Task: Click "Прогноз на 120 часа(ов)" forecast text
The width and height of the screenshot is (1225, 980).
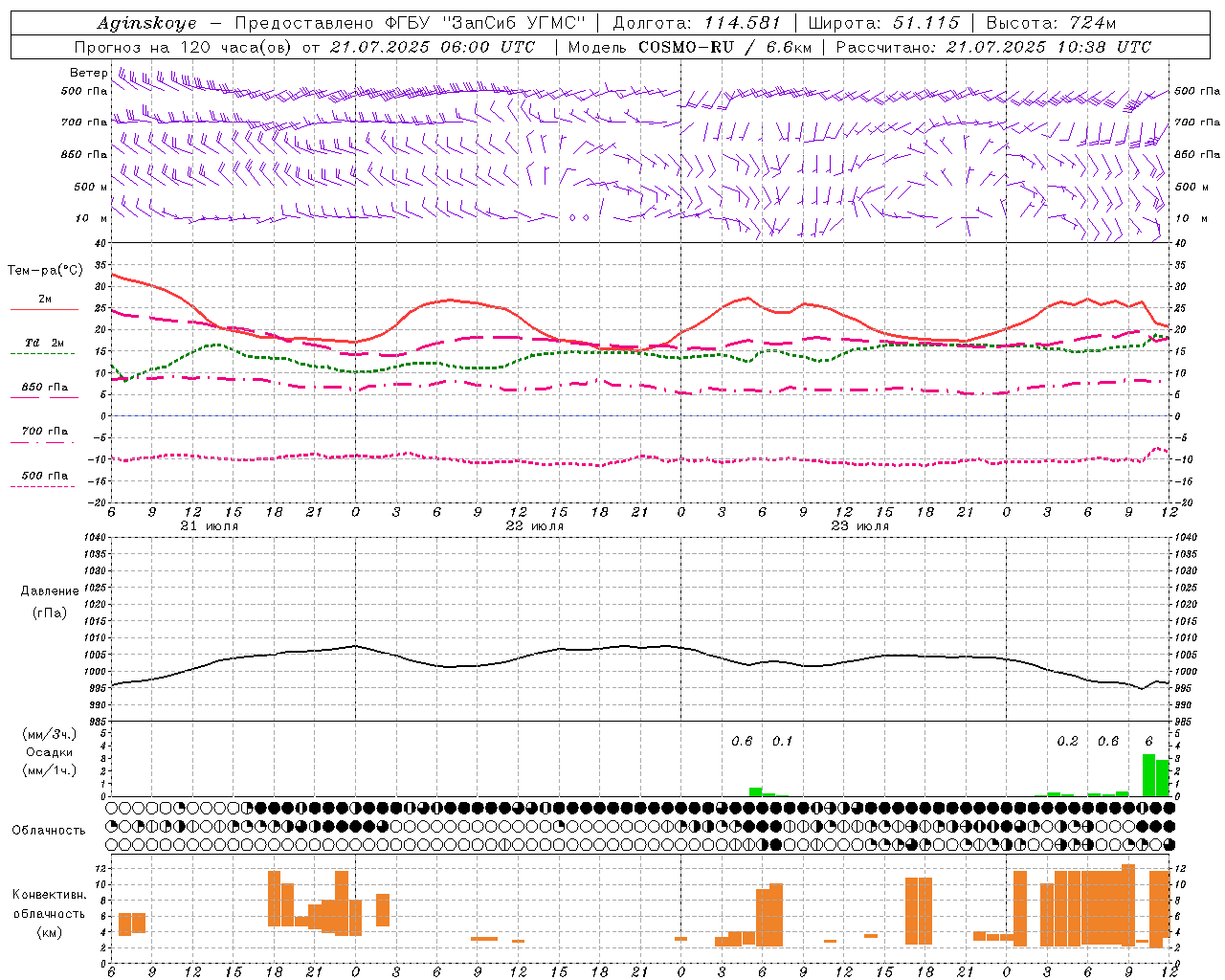Action: click(185, 47)
